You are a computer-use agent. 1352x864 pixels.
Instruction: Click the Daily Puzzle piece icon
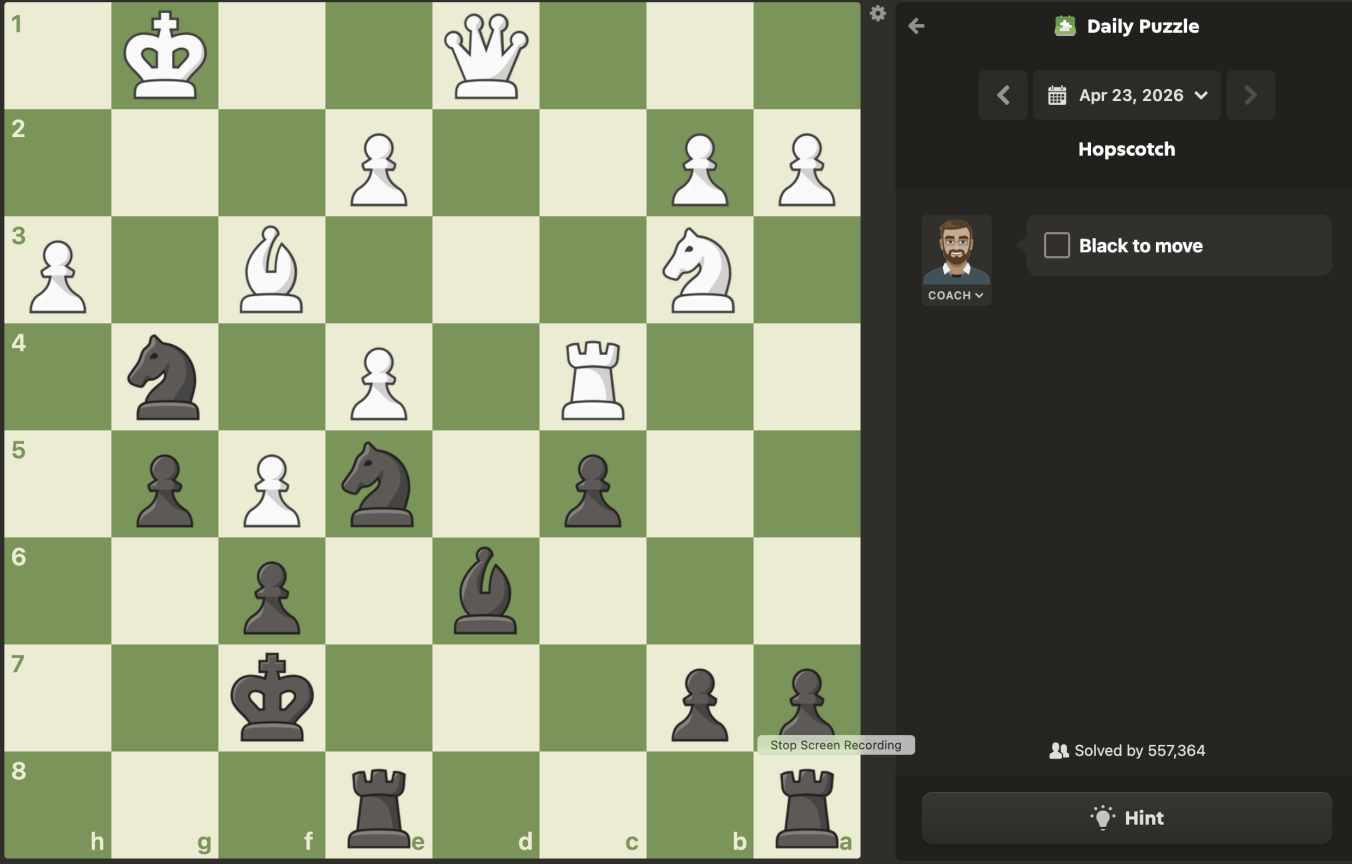click(1065, 26)
